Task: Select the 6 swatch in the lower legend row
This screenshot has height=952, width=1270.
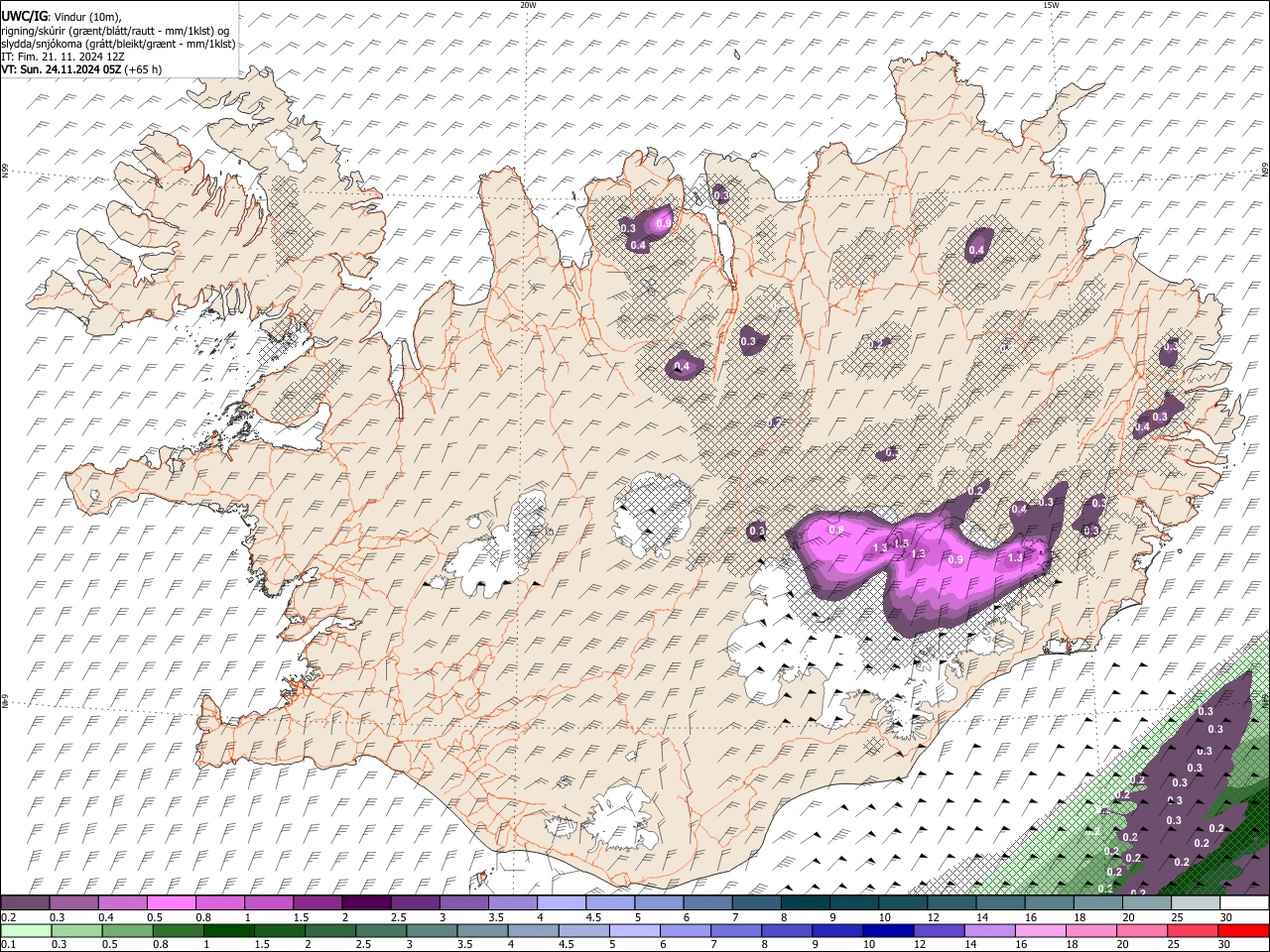Action: (x=685, y=930)
